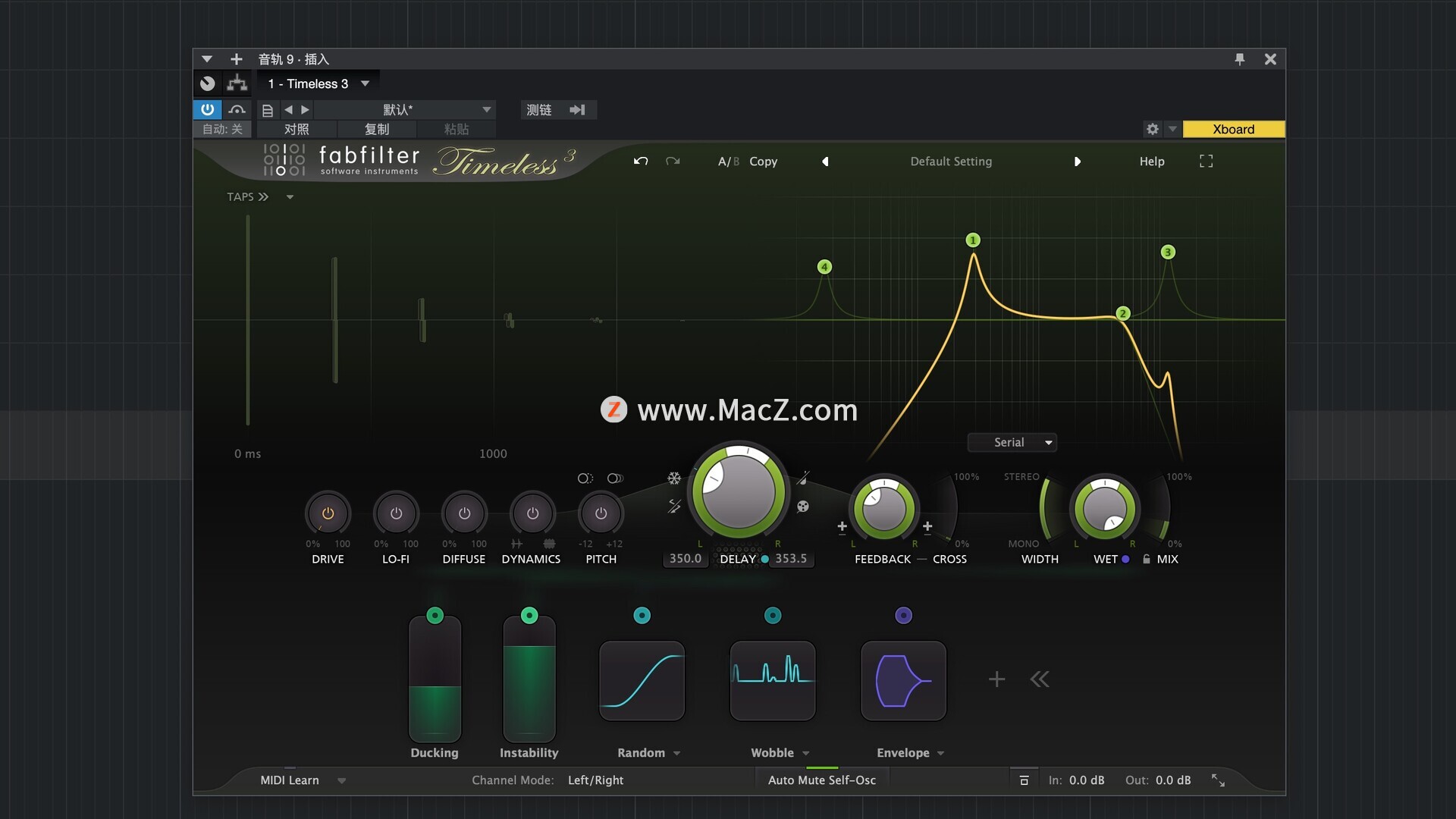Click the yellow Xboard button

click(x=1233, y=129)
